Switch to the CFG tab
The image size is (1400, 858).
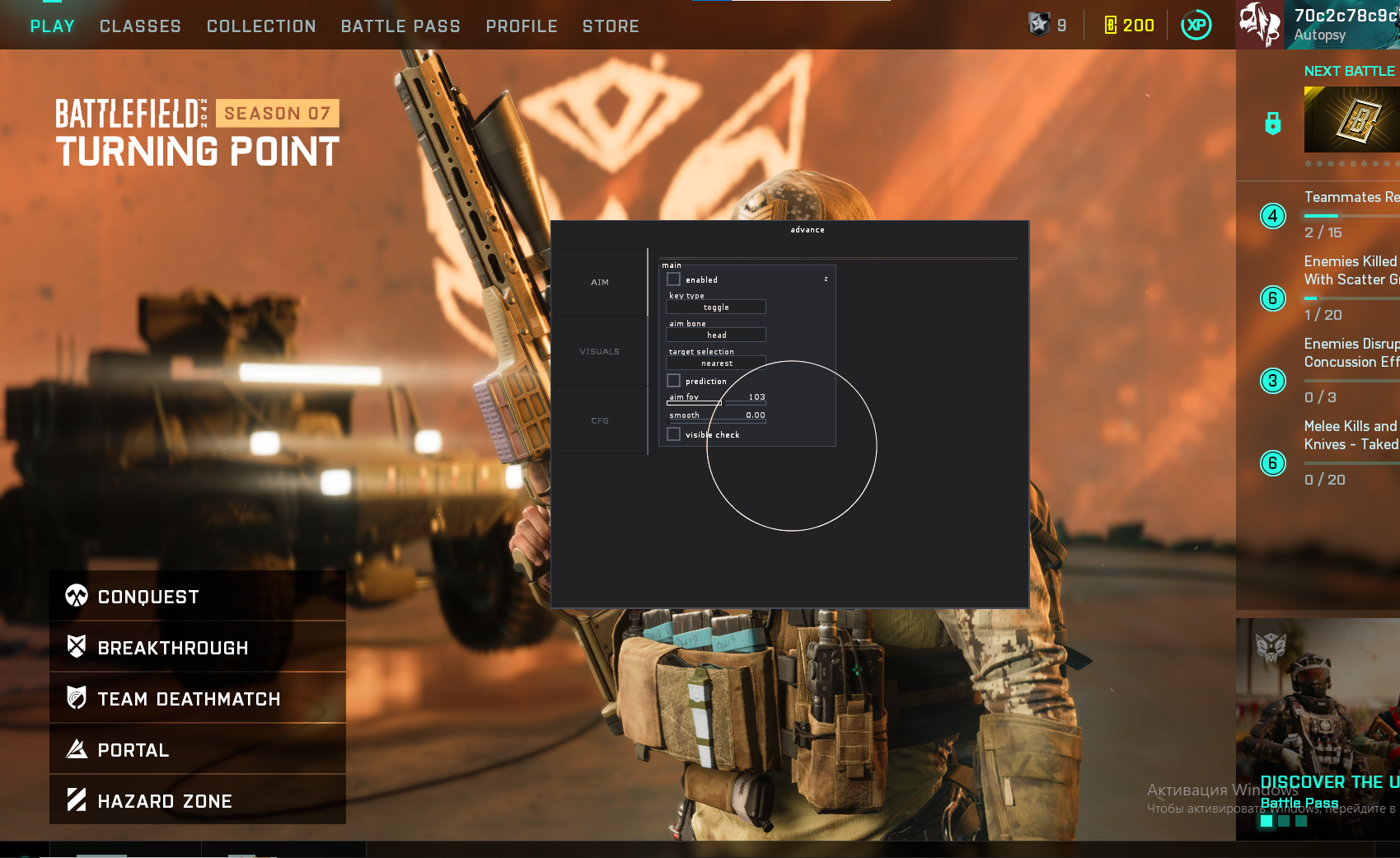601,420
